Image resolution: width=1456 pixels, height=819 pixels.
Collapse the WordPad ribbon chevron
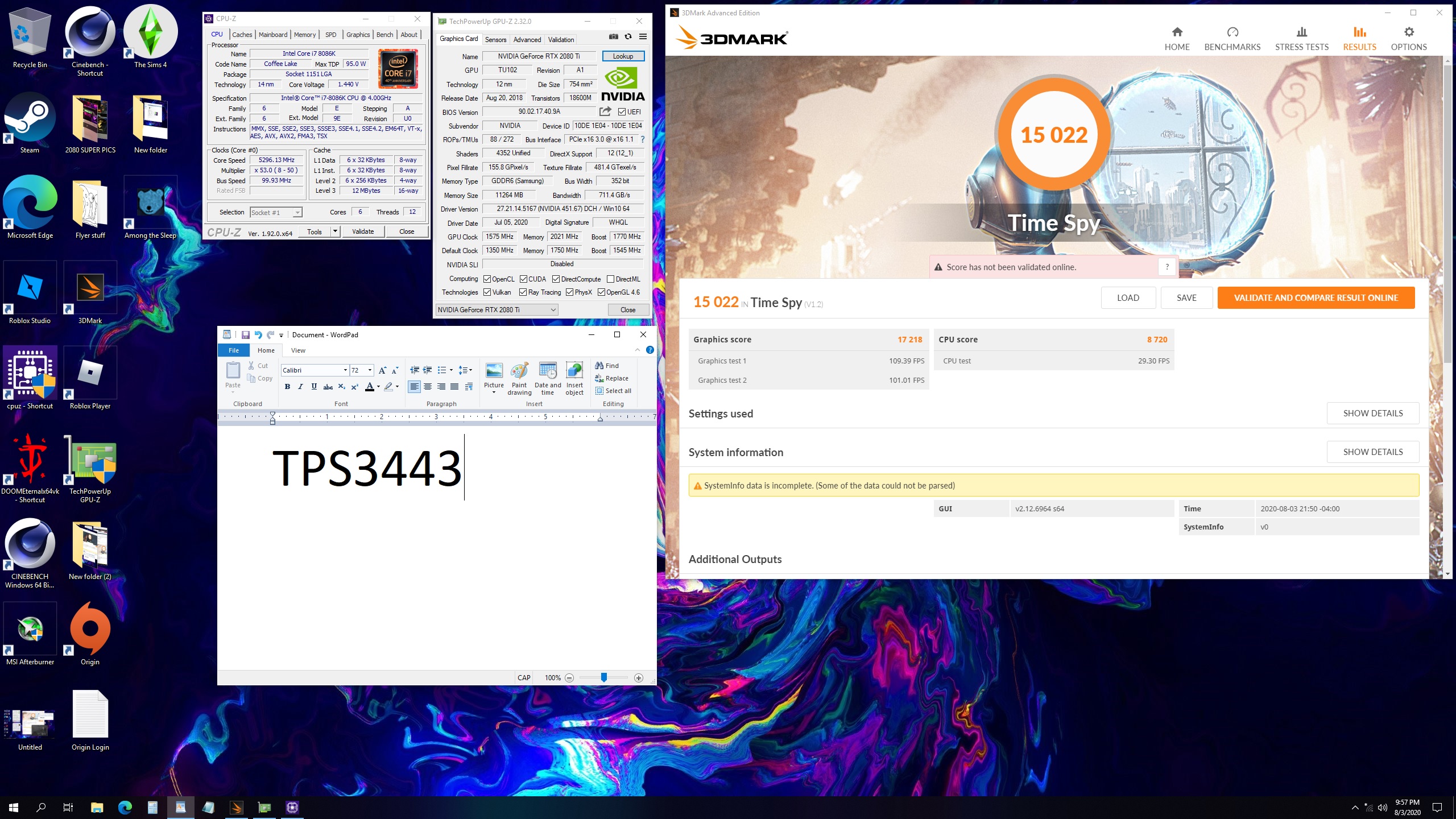coord(637,350)
